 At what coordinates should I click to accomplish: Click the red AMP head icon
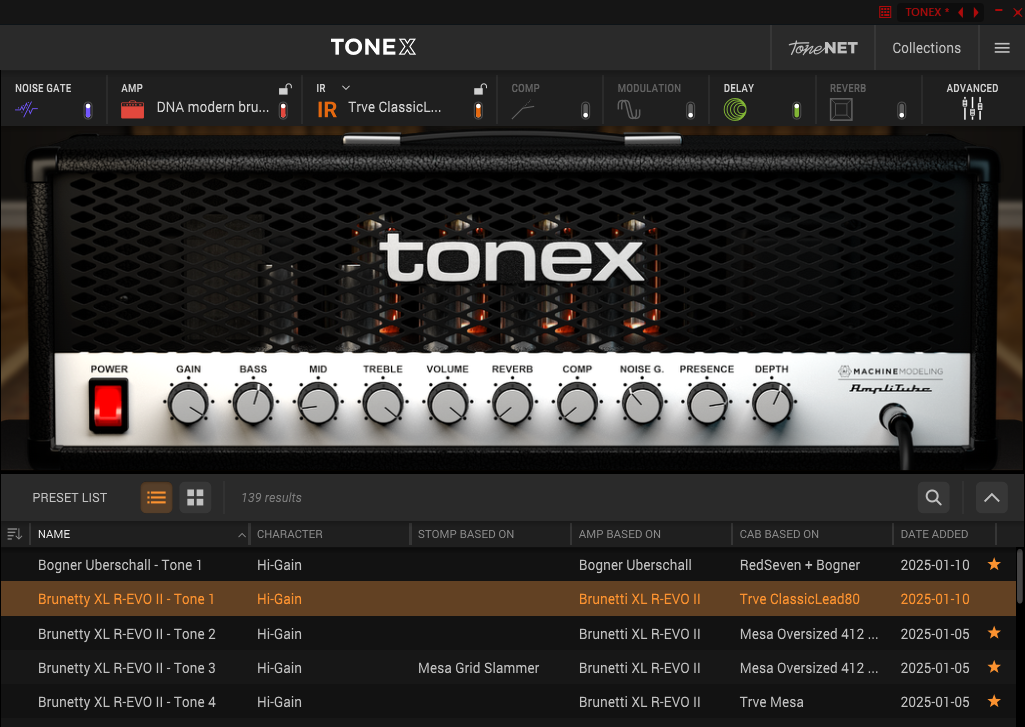tap(132, 109)
